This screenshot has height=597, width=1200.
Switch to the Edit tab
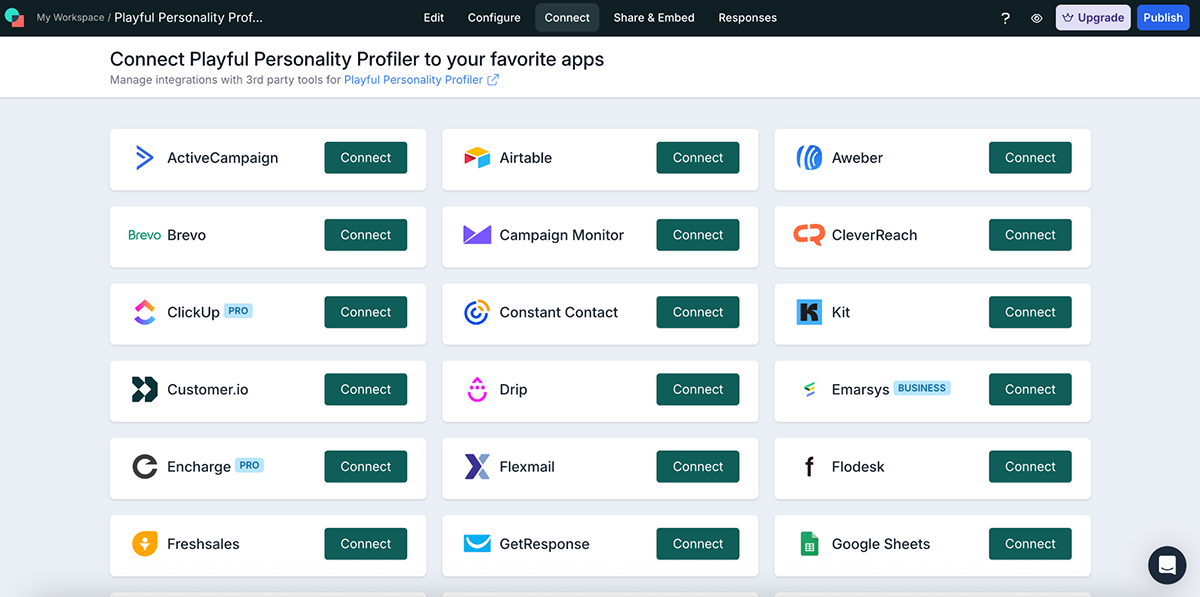click(x=433, y=17)
